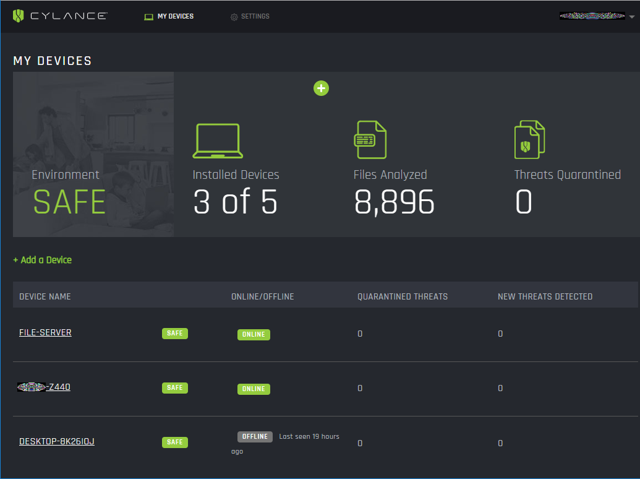
Task: Open the My Devices tab
Action: pos(169,16)
